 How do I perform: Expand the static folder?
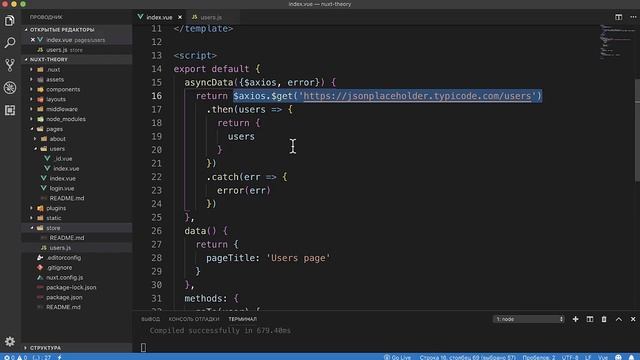click(x=53, y=218)
